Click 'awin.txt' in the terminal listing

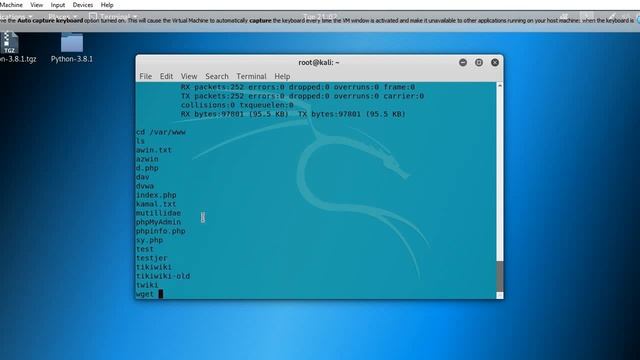(154, 150)
